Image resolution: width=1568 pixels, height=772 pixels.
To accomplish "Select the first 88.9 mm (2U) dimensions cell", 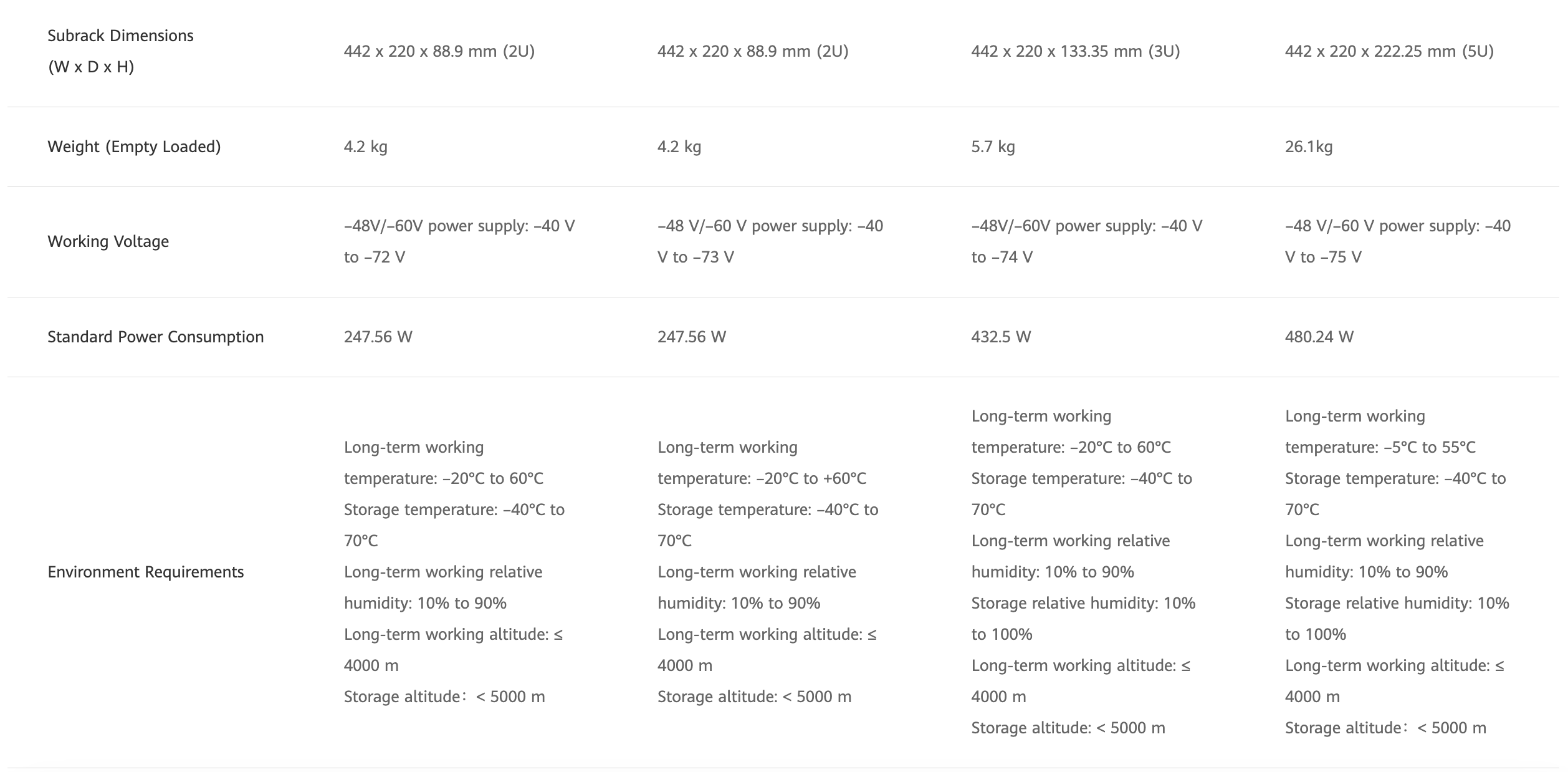I will pos(439,51).
